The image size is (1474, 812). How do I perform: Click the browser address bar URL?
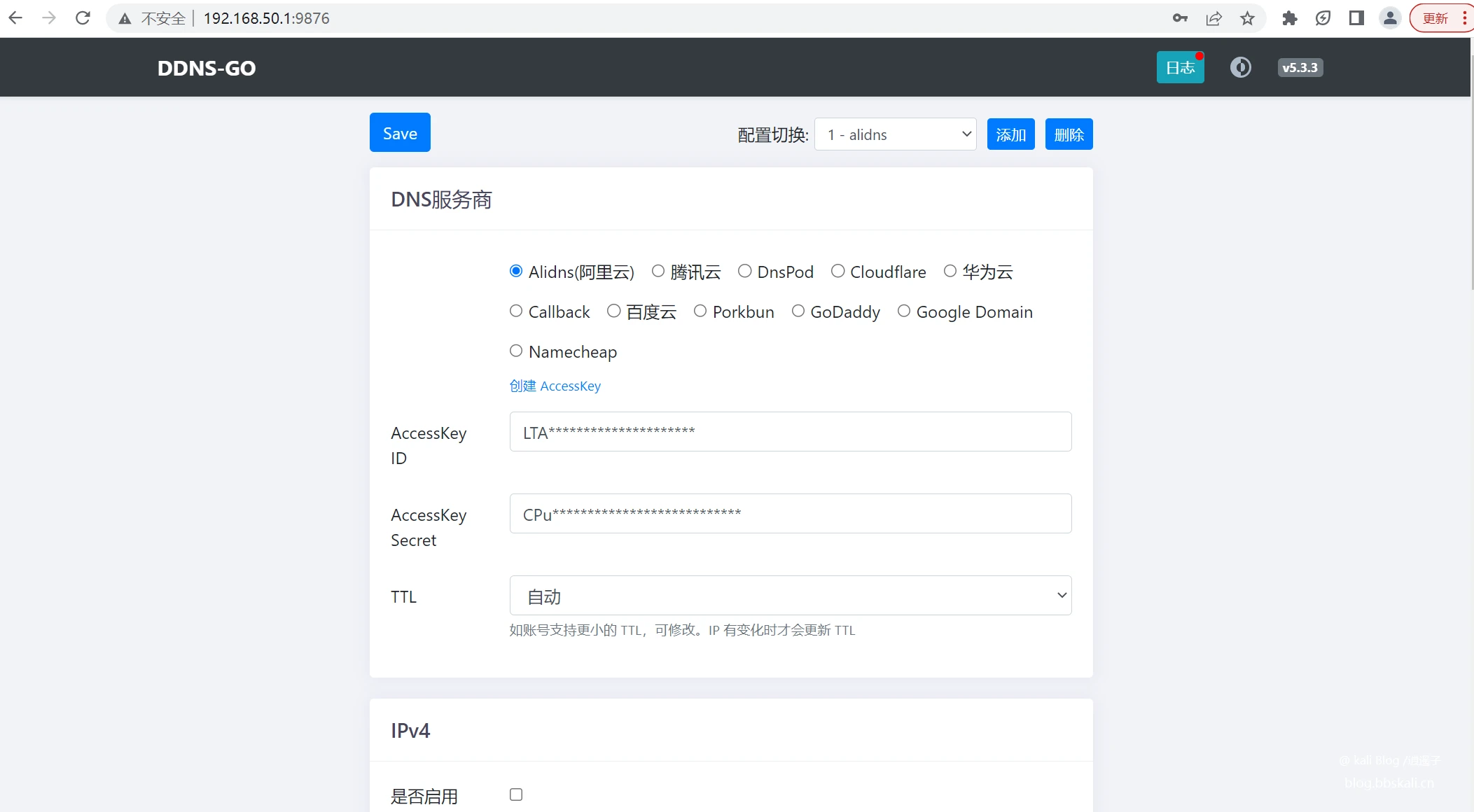(x=266, y=18)
